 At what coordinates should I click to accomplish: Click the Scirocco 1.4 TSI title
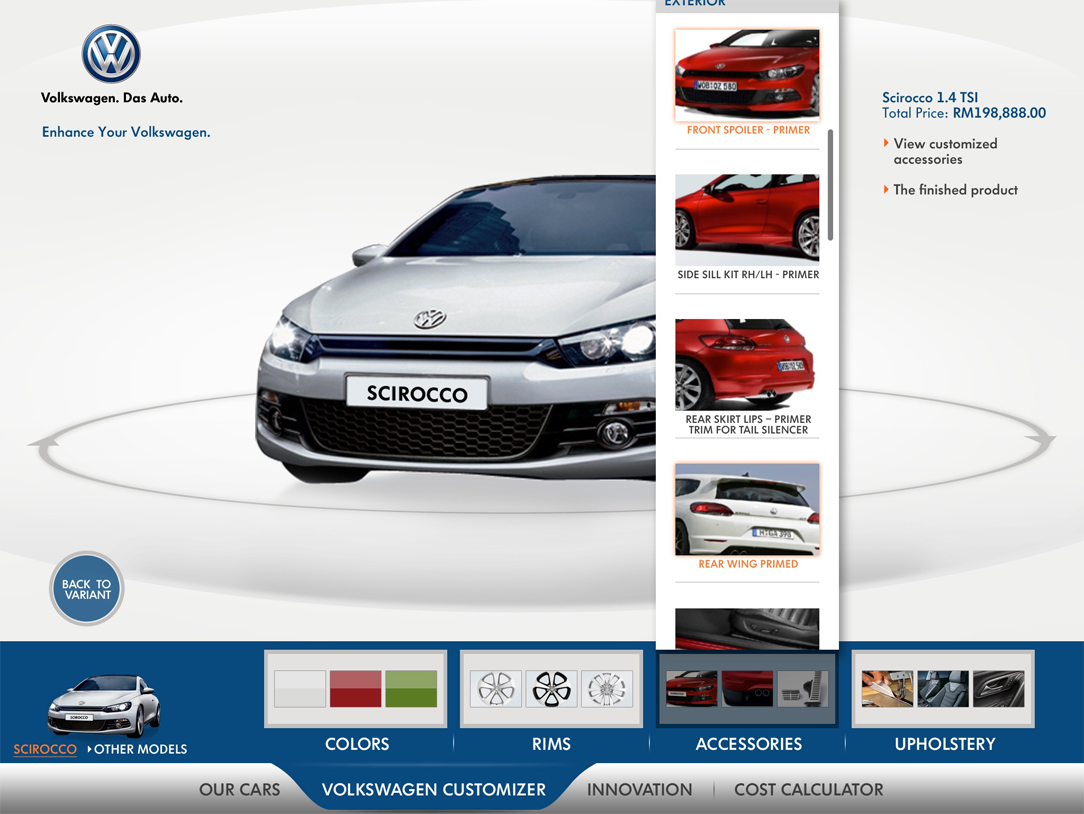pyautogui.click(x=930, y=98)
